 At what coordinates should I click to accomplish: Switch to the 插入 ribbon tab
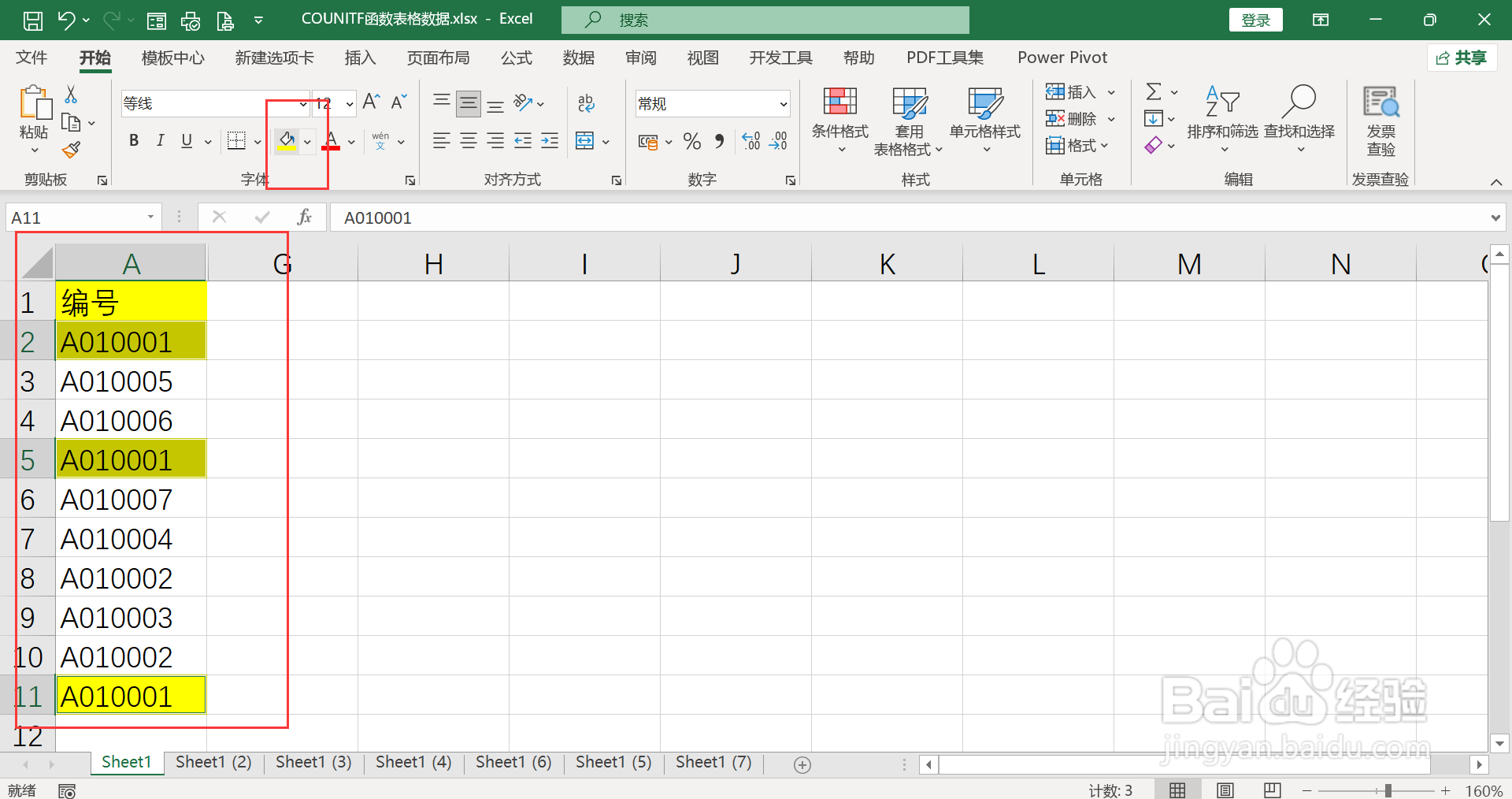pos(360,57)
